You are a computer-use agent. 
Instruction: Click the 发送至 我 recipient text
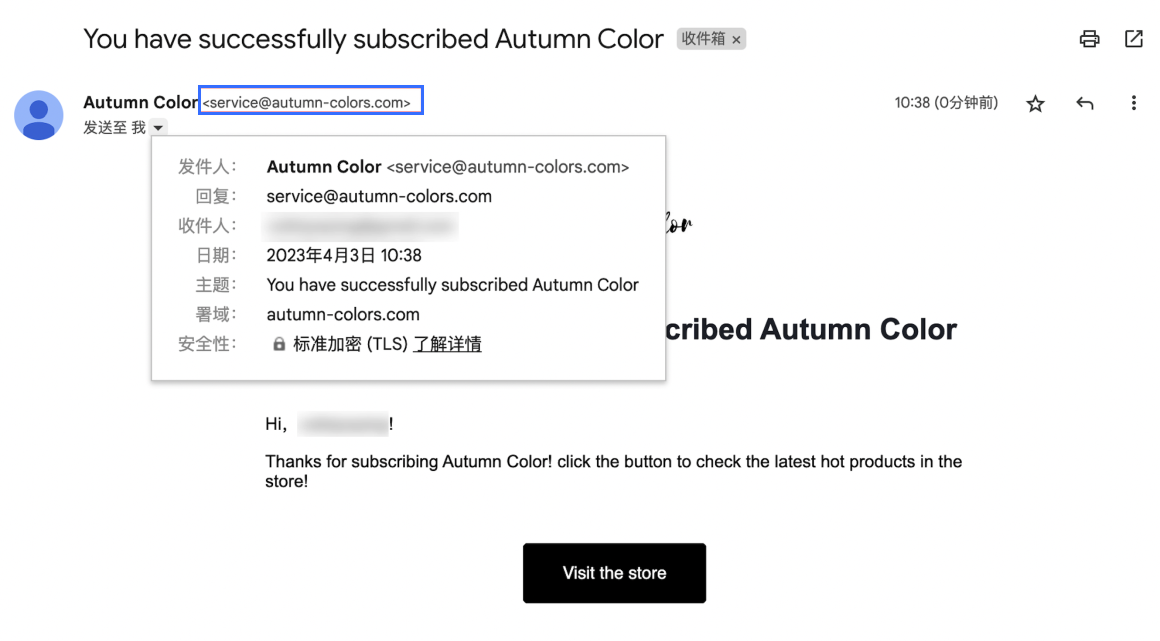pos(114,128)
